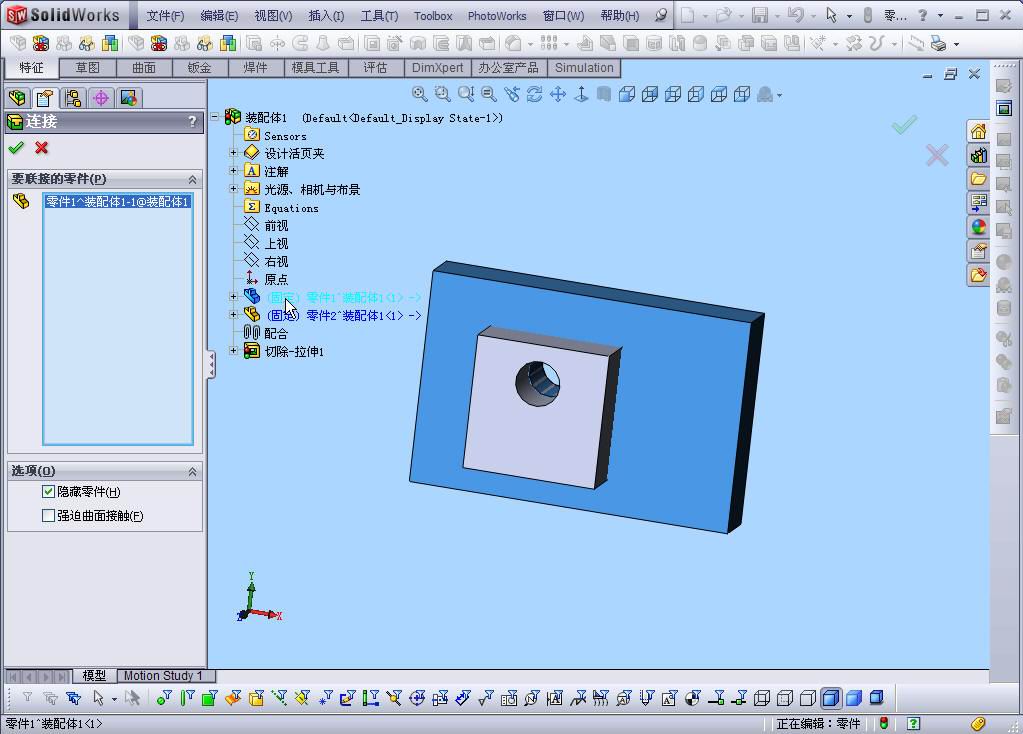Viewport: 1023px width, 734px height.
Task: Click Zoom to Fit in view toolbar
Action: click(x=420, y=95)
